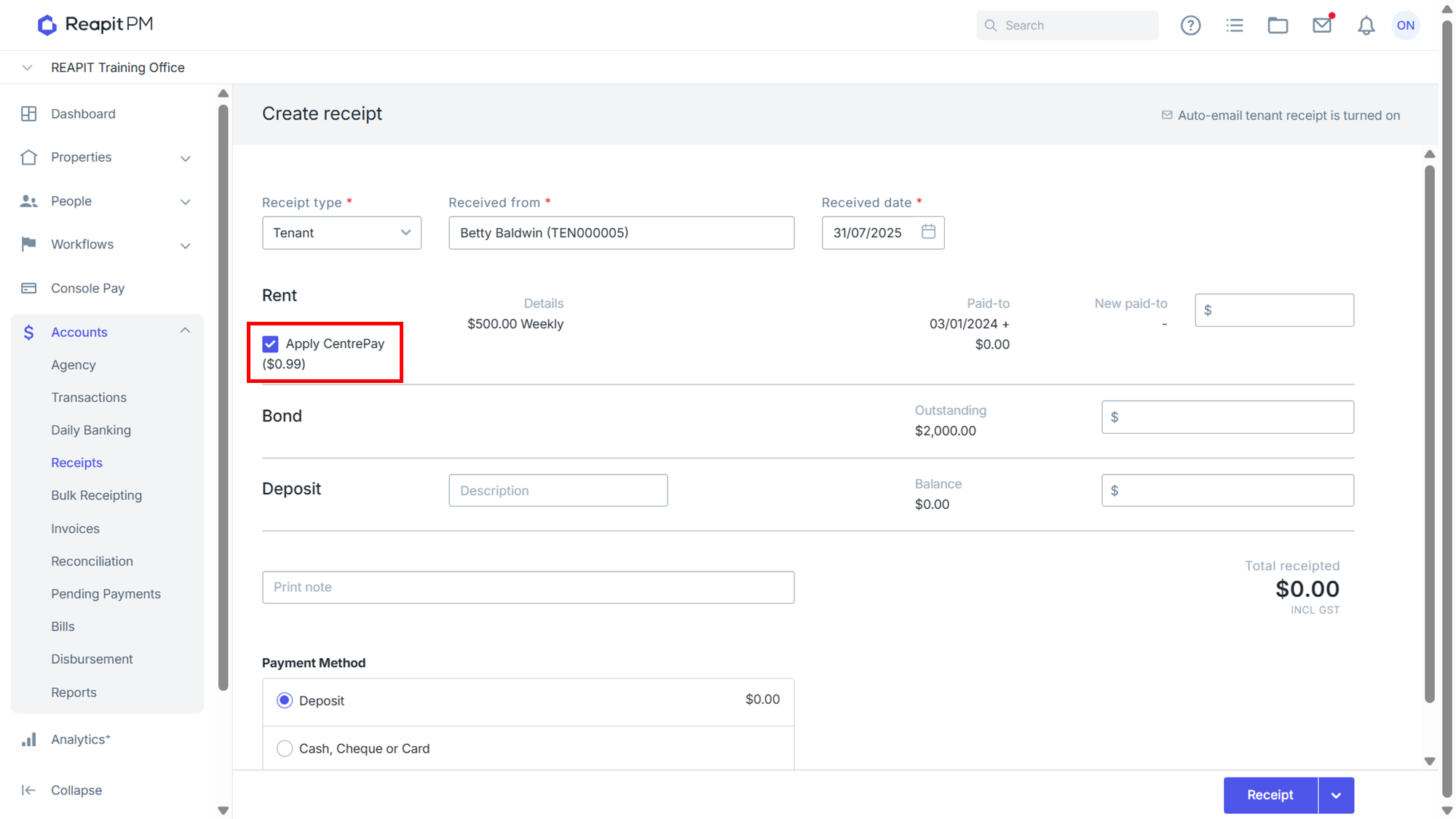The width and height of the screenshot is (1456, 819).
Task: Open the ON user avatar
Action: coord(1406,25)
